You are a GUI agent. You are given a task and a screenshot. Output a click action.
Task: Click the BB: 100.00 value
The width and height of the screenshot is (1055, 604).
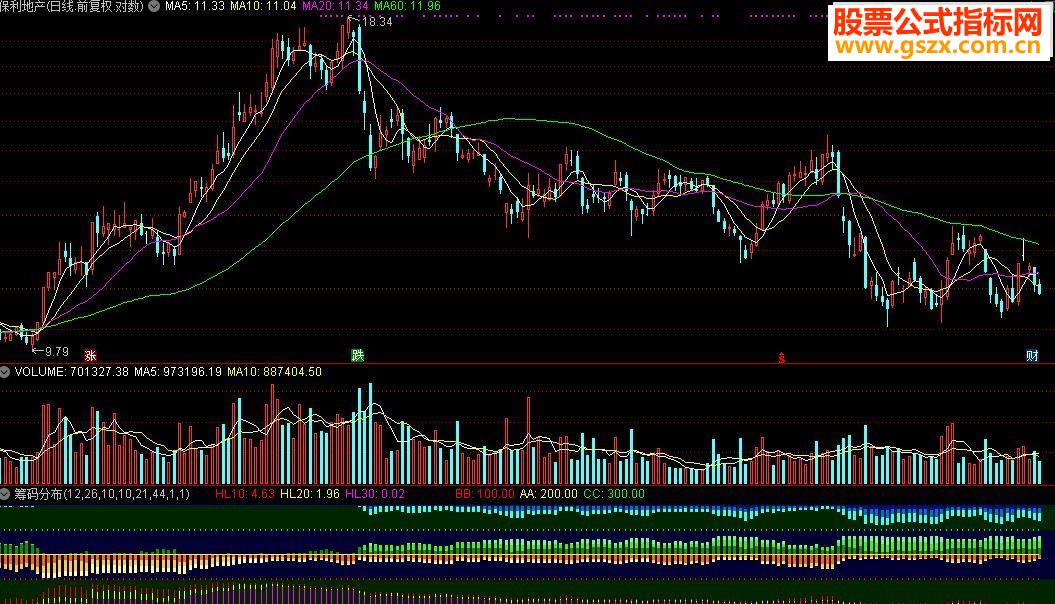484,494
